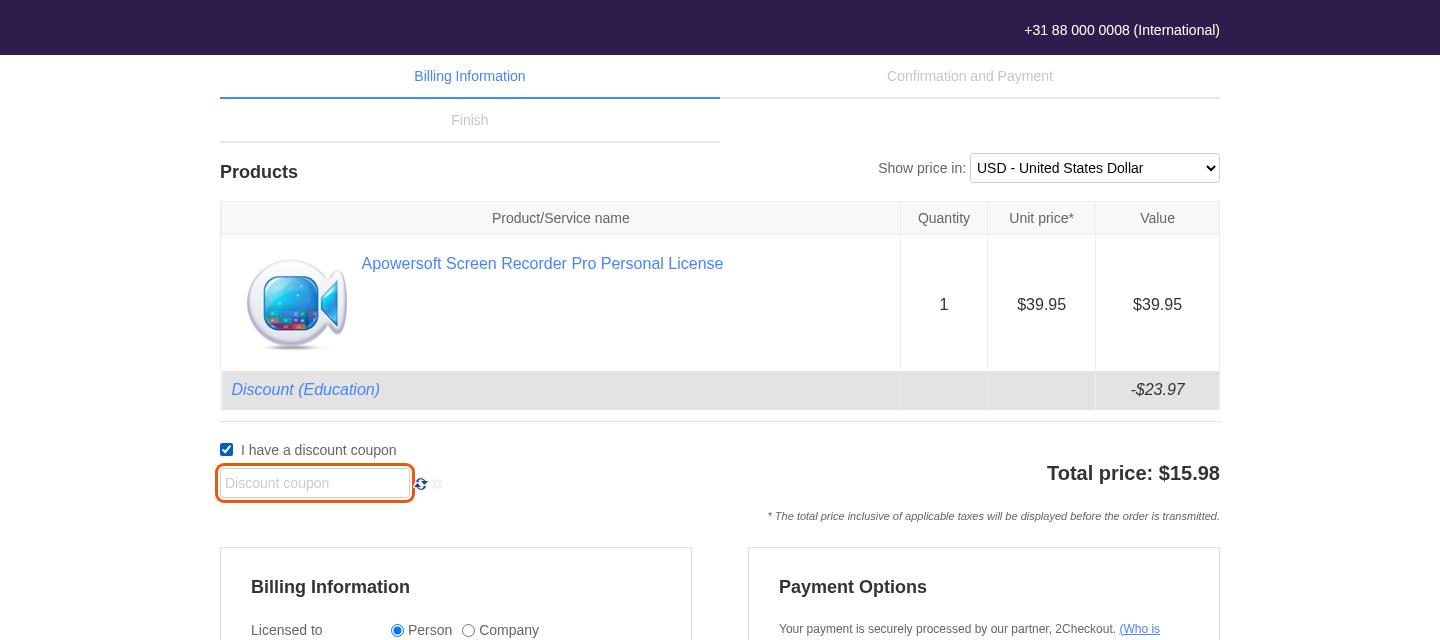Click the quantity value 1
1440x640 pixels.
pos(944,305)
